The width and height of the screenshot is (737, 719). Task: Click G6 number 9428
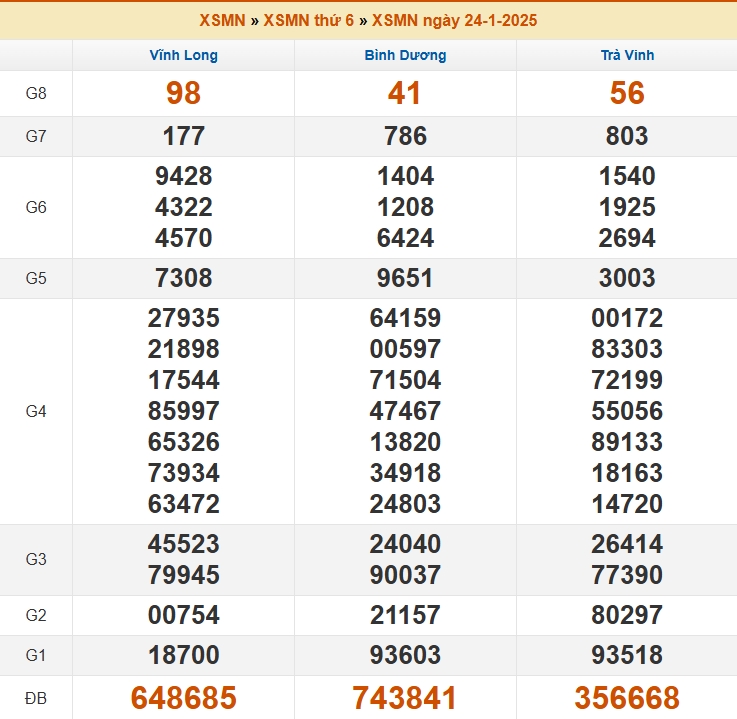click(184, 176)
